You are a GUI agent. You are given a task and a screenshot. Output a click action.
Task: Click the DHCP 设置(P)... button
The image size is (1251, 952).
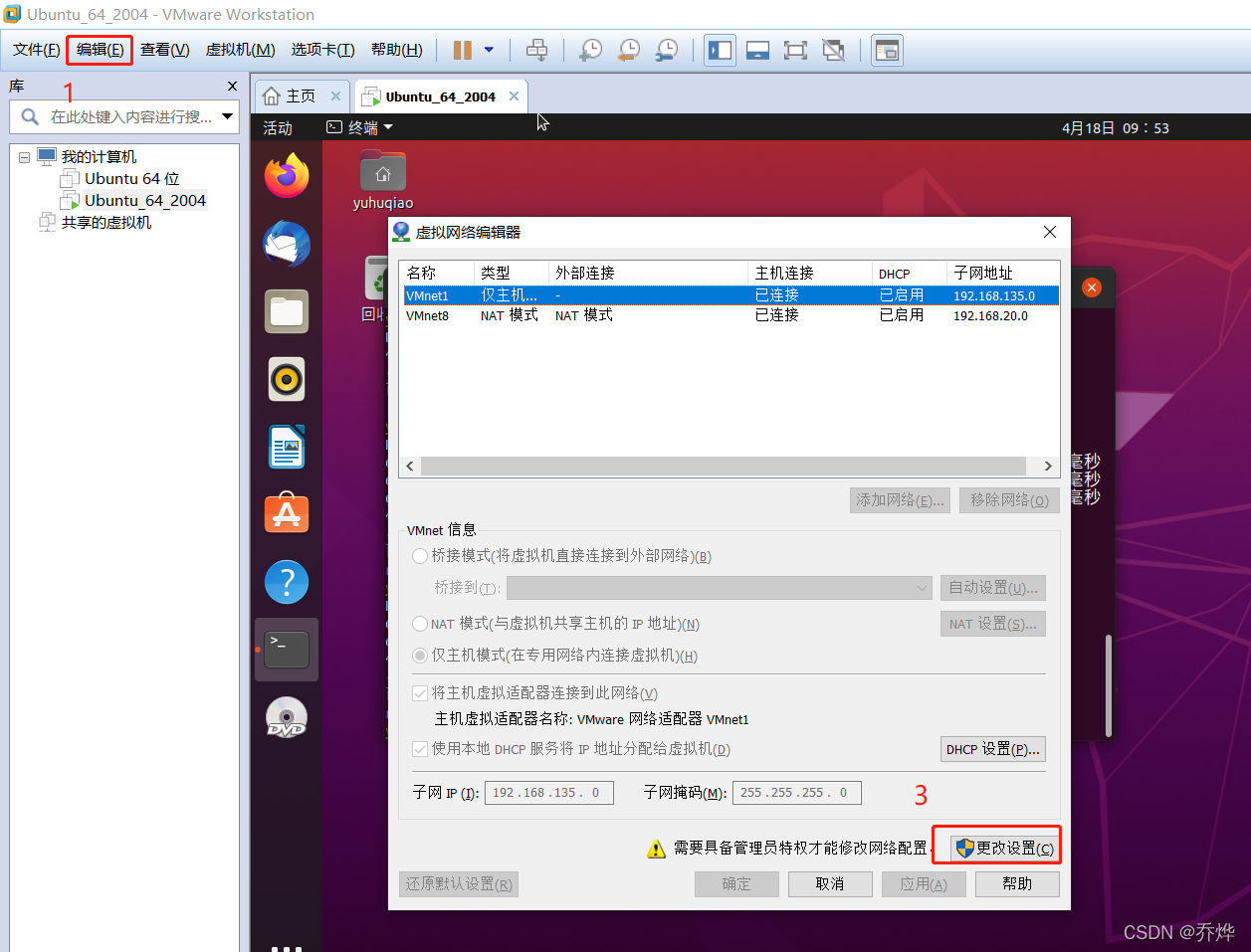point(993,749)
